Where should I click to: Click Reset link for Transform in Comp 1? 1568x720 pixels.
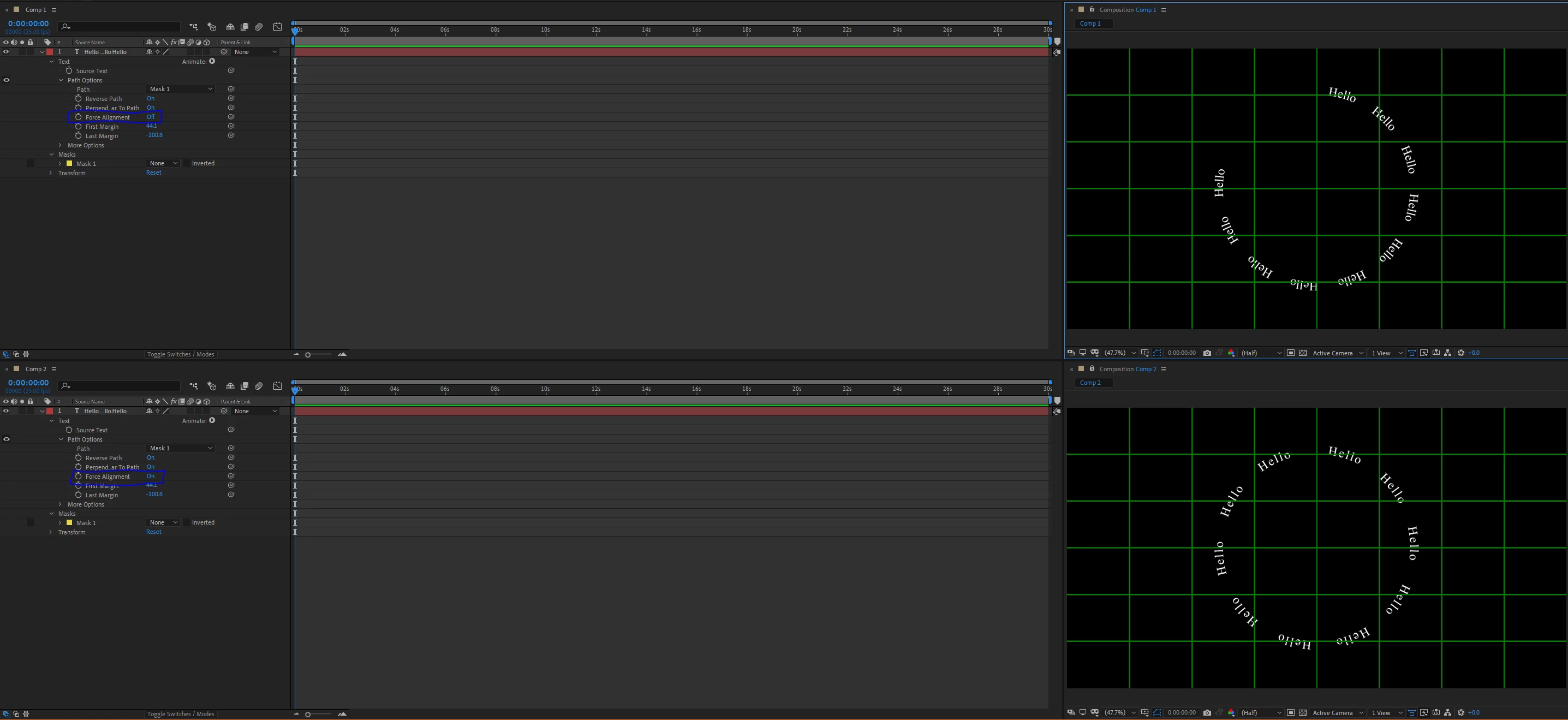pos(153,173)
